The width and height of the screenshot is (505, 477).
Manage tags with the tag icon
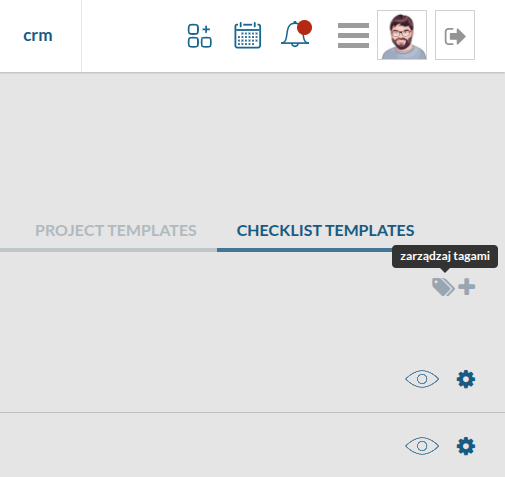coord(443,287)
